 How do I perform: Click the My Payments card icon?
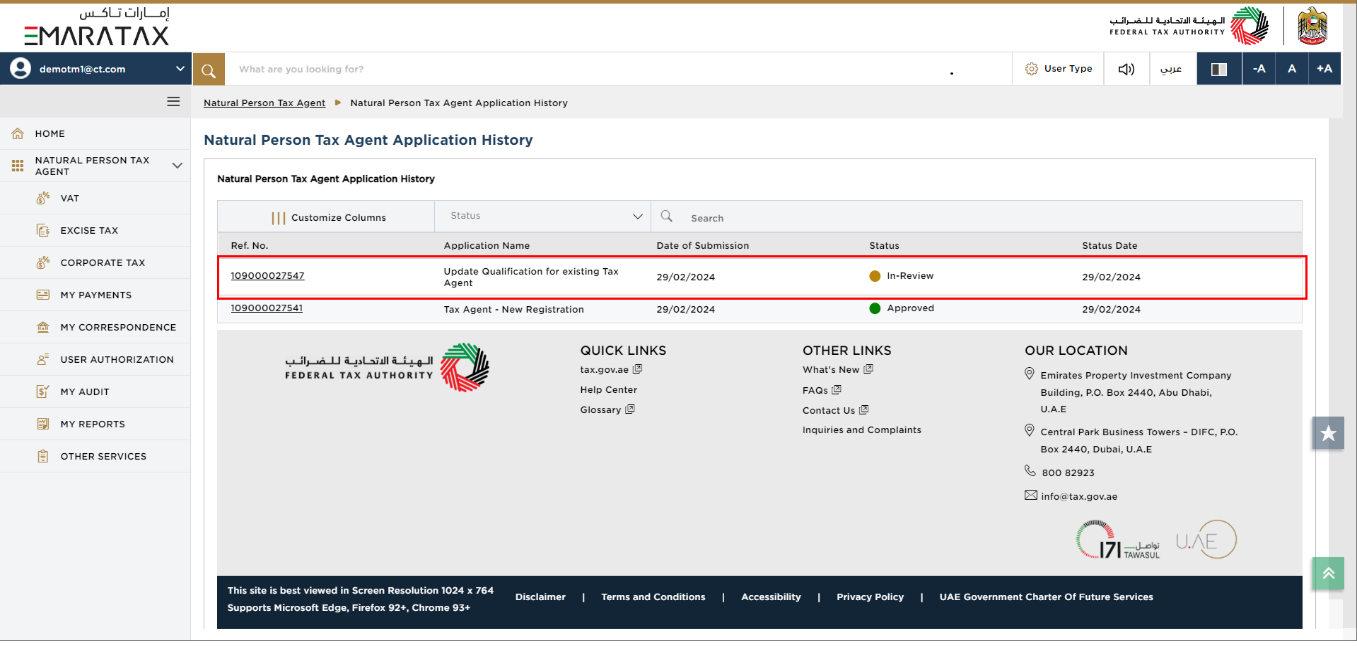pyautogui.click(x=43, y=295)
